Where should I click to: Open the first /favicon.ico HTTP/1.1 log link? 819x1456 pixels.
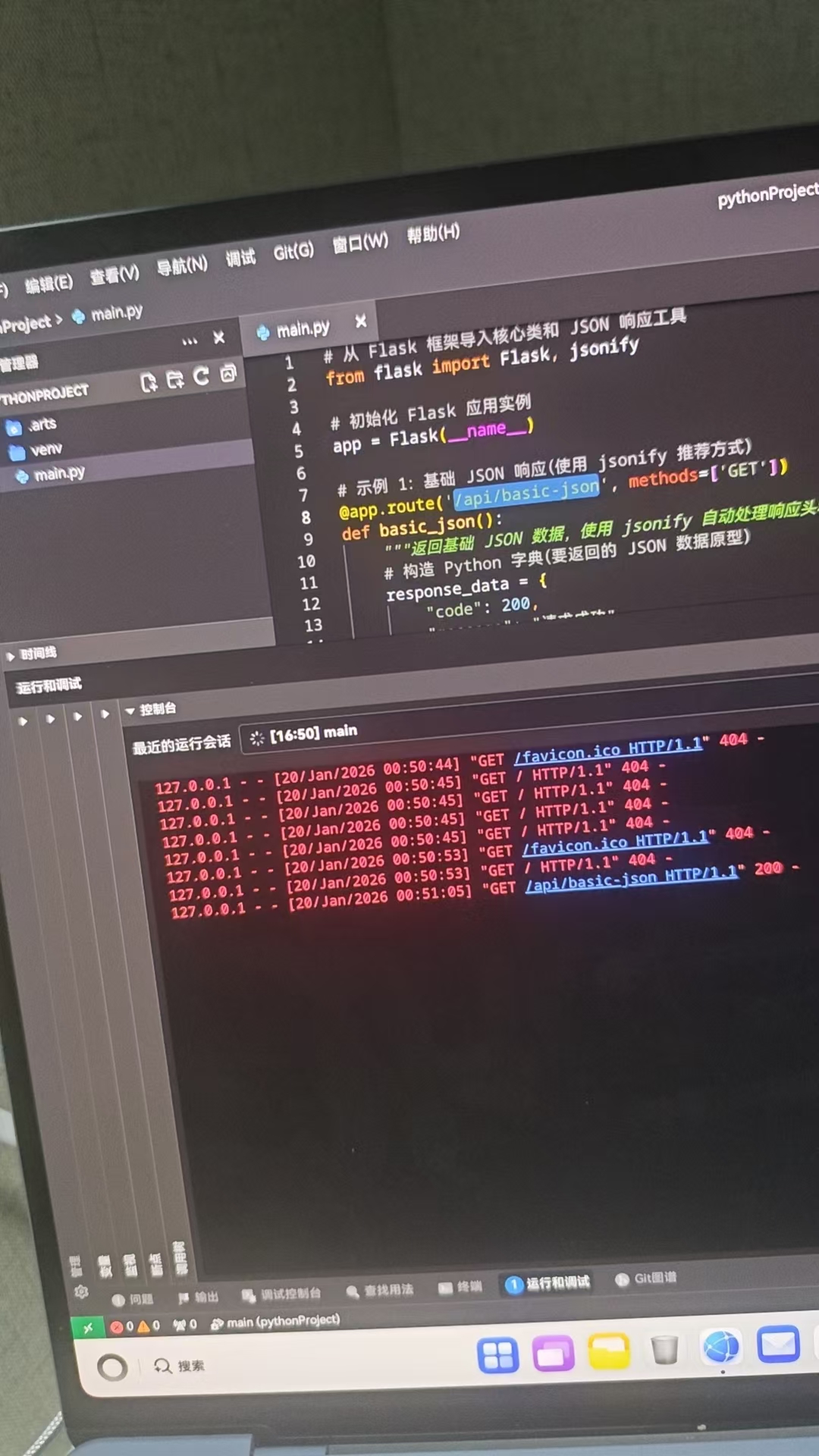click(608, 749)
